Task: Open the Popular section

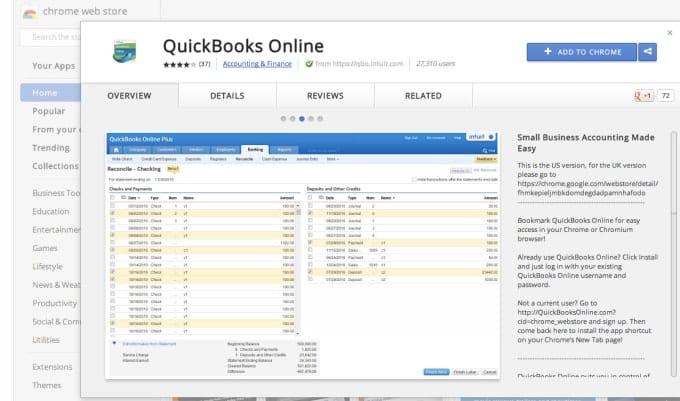Action: point(49,111)
